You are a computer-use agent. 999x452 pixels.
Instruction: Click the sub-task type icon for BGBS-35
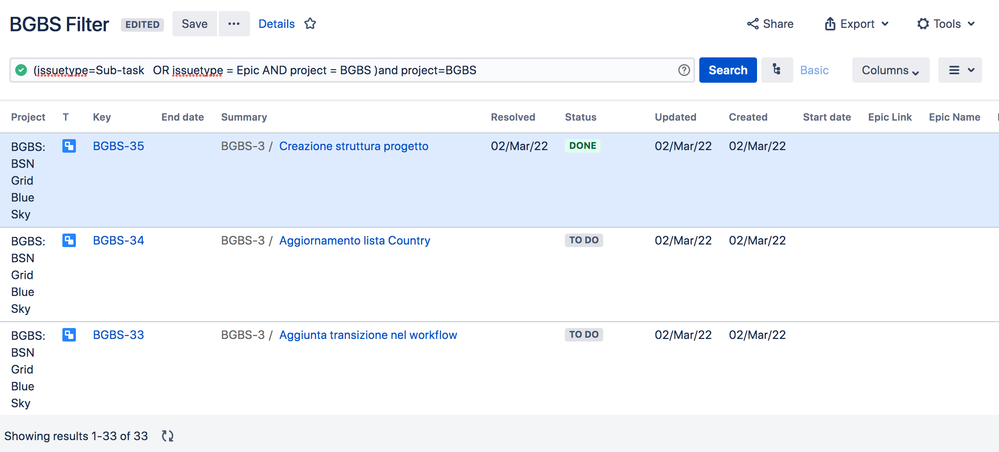[x=69, y=146]
